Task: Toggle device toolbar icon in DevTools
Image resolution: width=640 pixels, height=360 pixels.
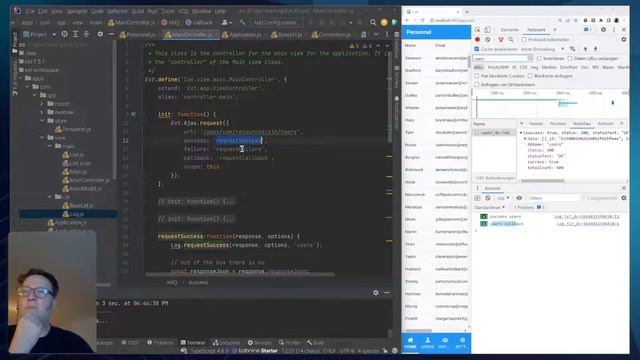Action: pyautogui.click(x=487, y=30)
